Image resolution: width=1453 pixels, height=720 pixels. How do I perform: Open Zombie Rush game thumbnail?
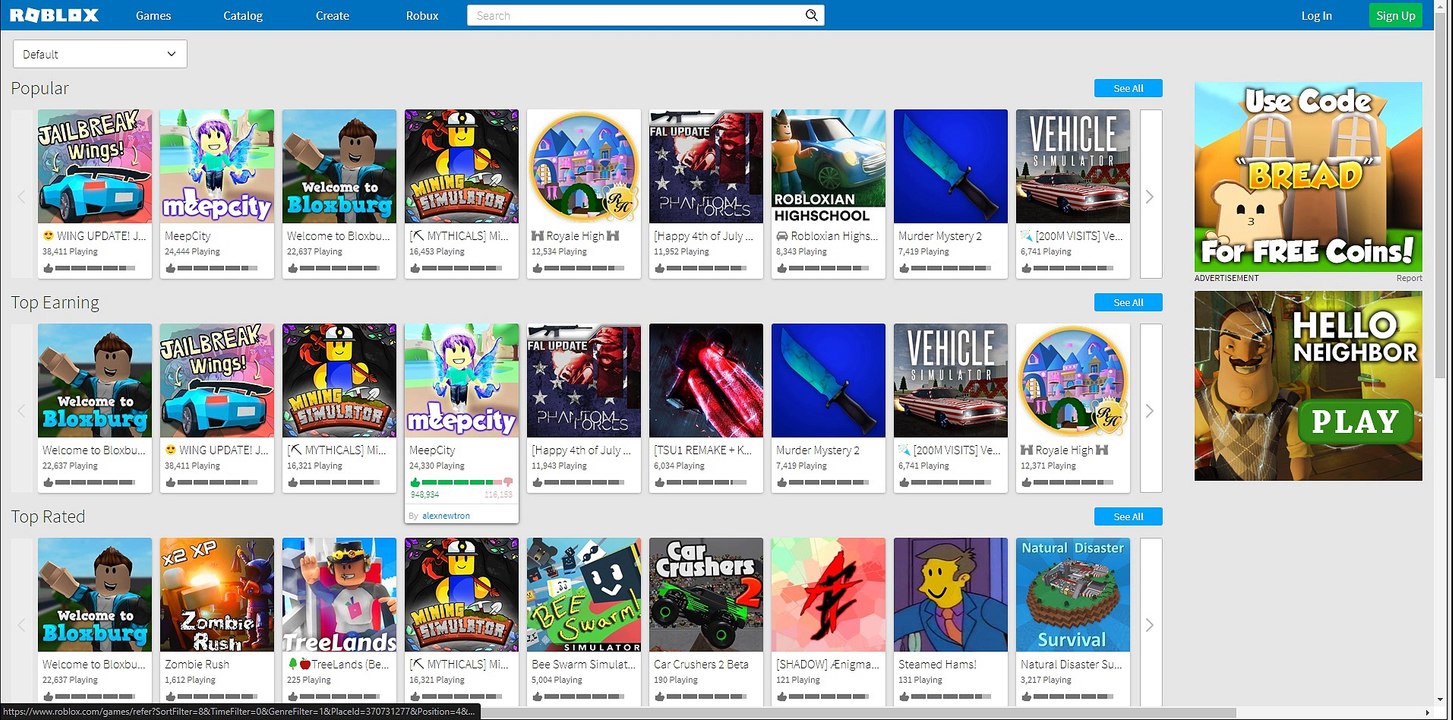pyautogui.click(x=217, y=594)
